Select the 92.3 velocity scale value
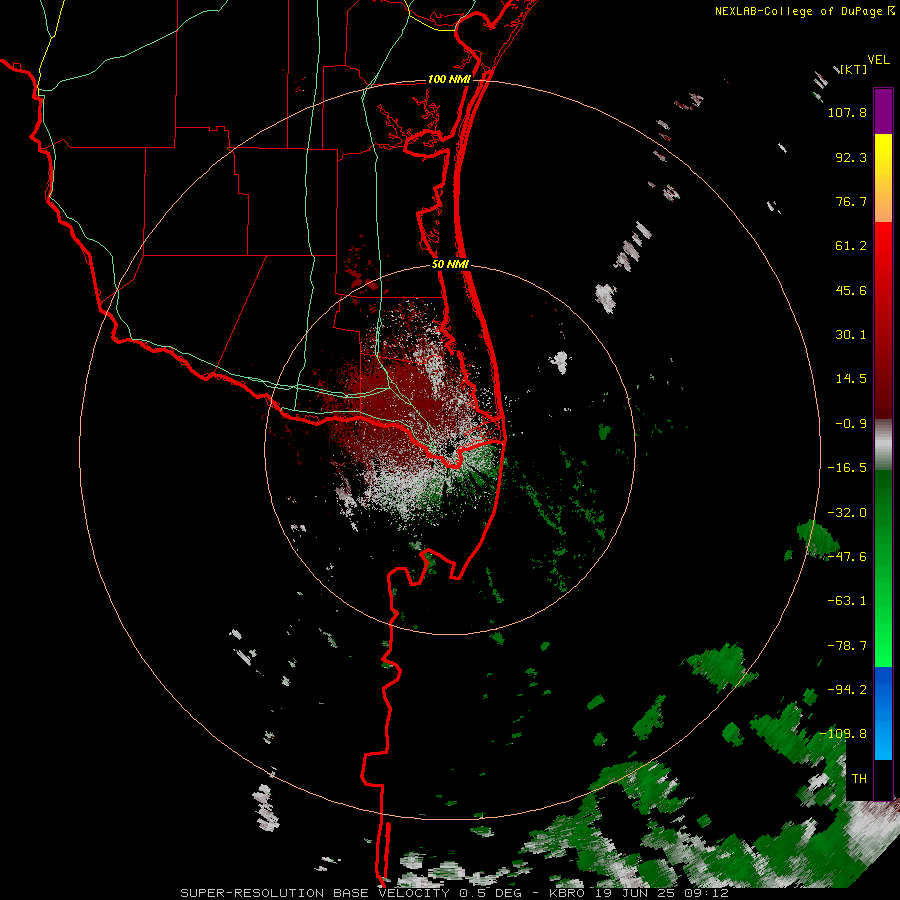This screenshot has width=900, height=900. click(851, 157)
